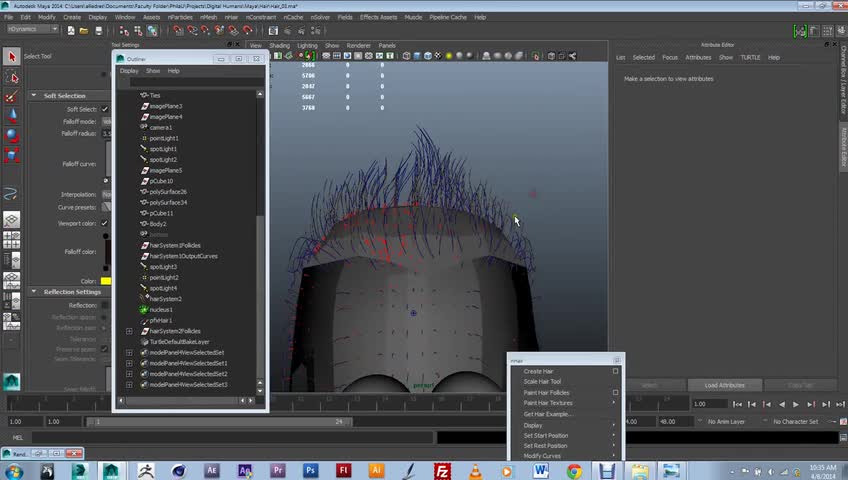Select nucleus1 in the Outliner list

pyautogui.click(x=160, y=310)
